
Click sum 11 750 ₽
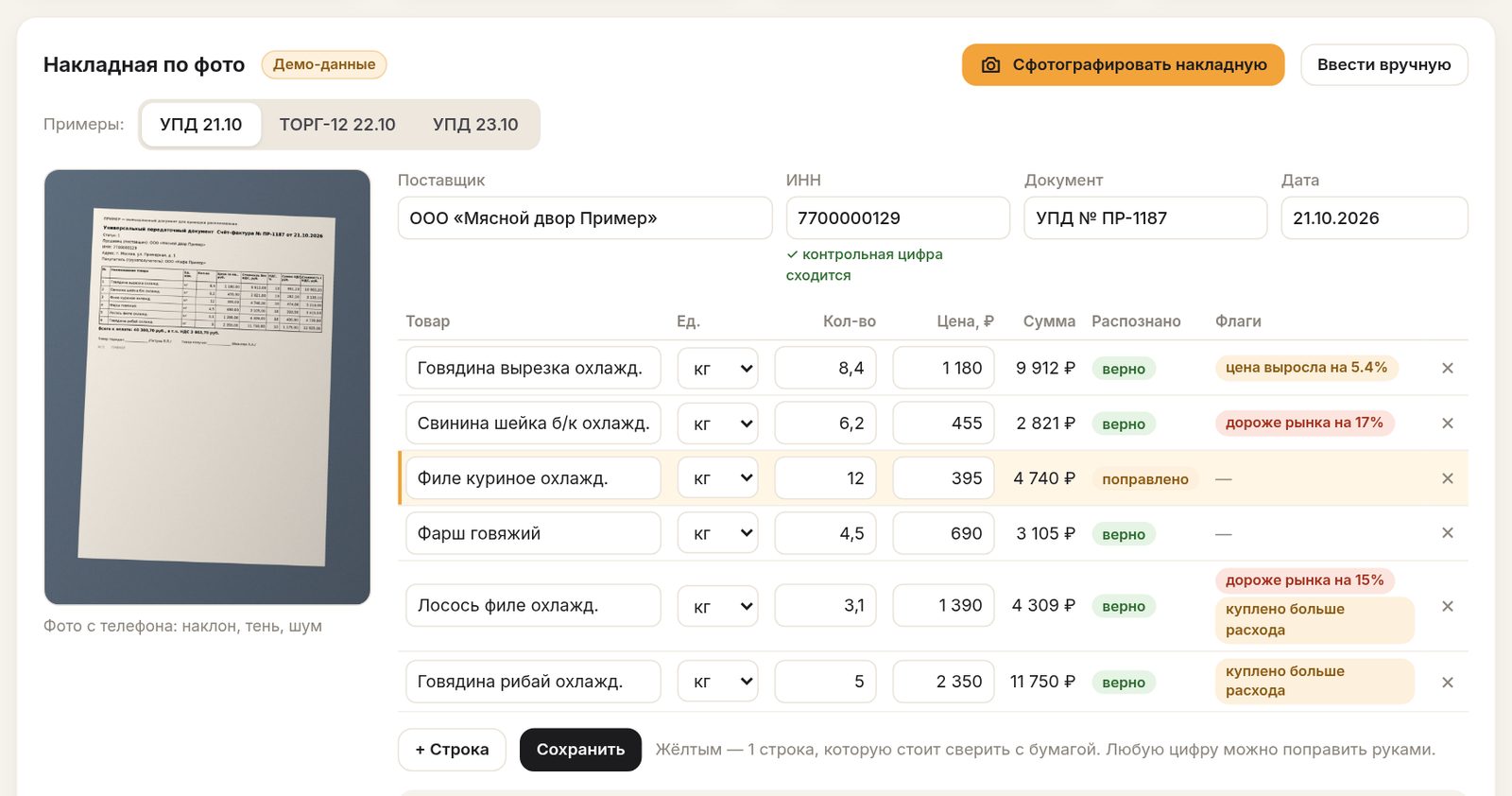click(x=1042, y=682)
